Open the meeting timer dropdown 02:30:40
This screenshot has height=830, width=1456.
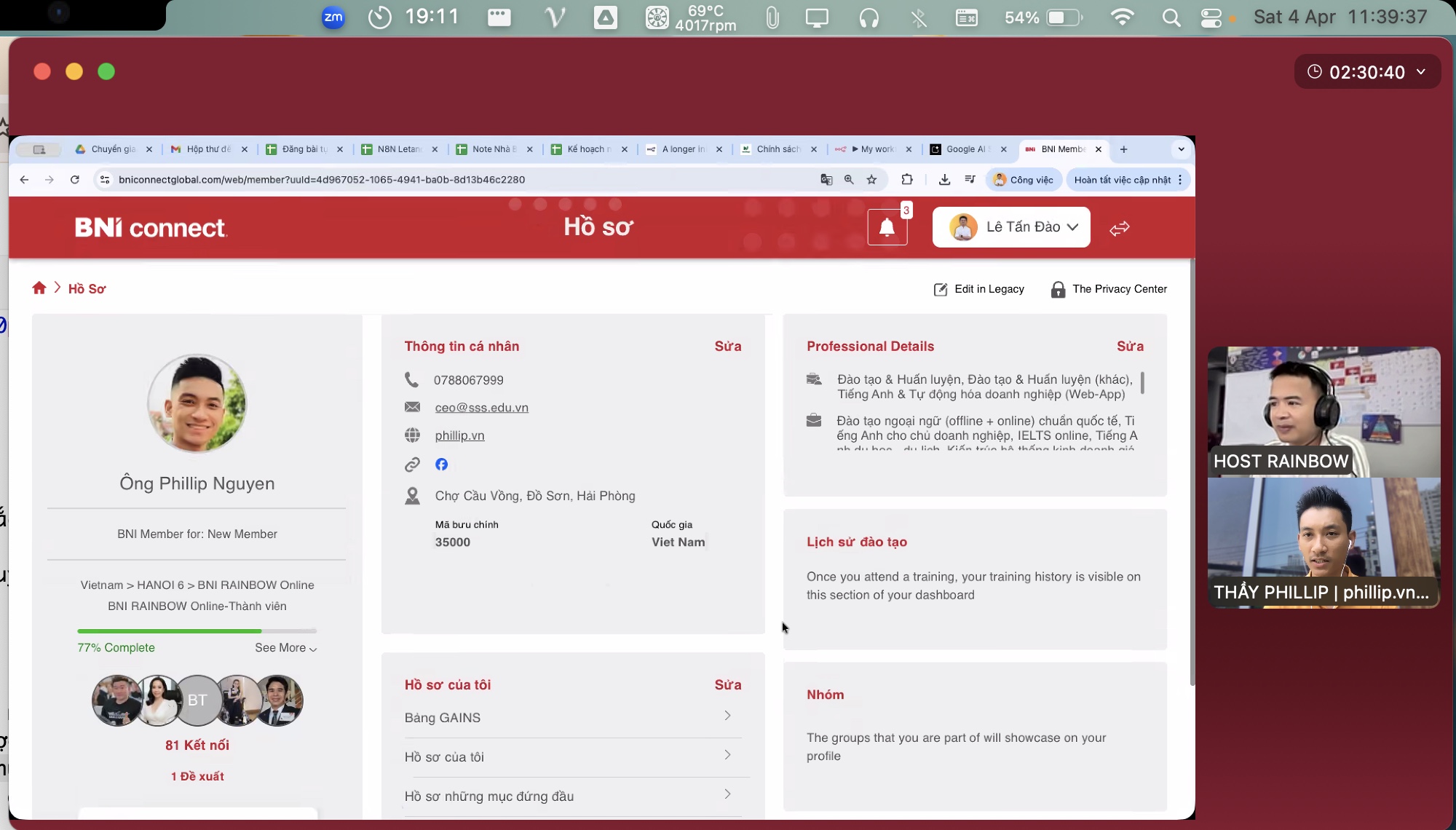click(x=1366, y=72)
